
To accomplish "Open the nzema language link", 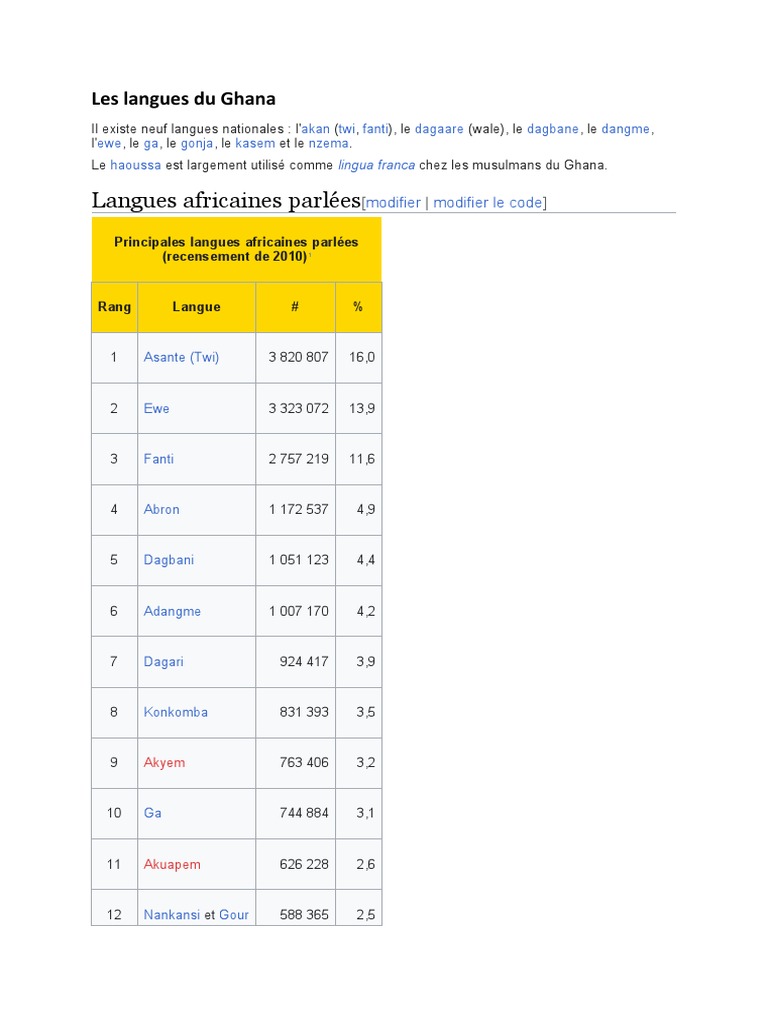I will point(328,144).
